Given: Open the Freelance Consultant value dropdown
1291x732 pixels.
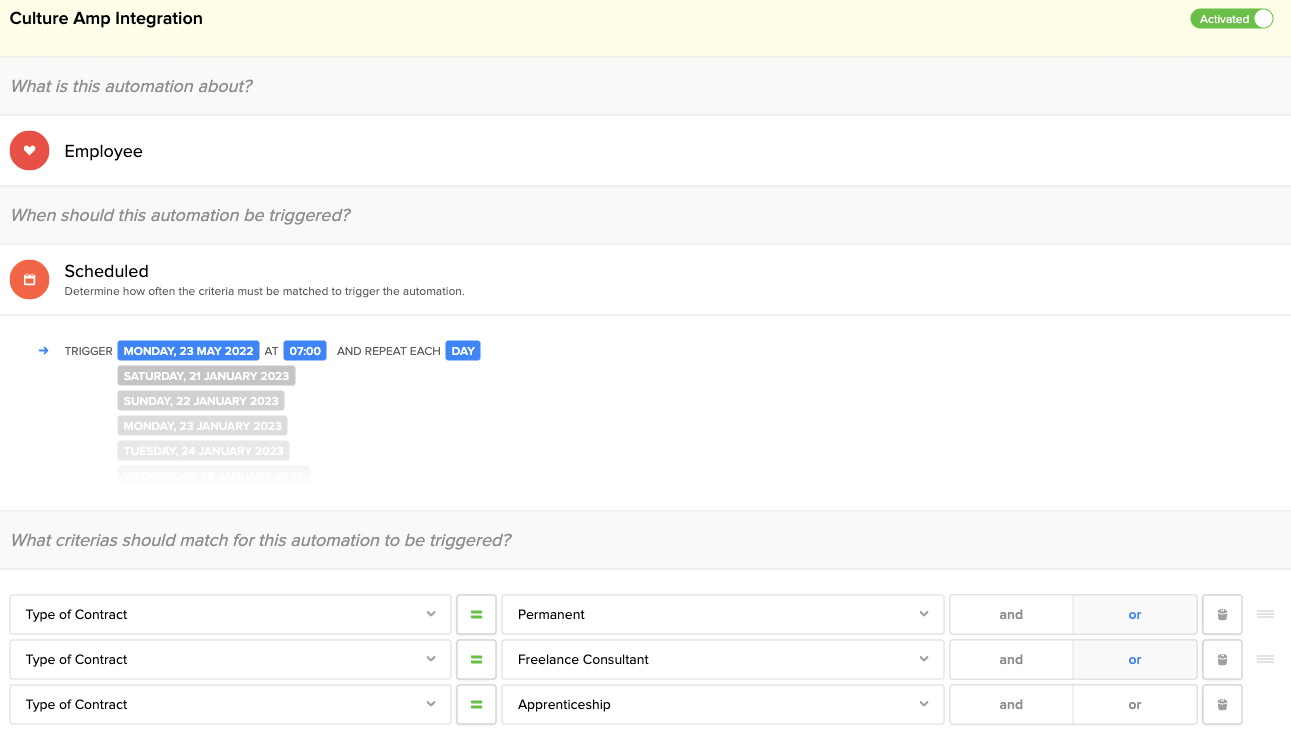Looking at the screenshot, I should [x=722, y=660].
